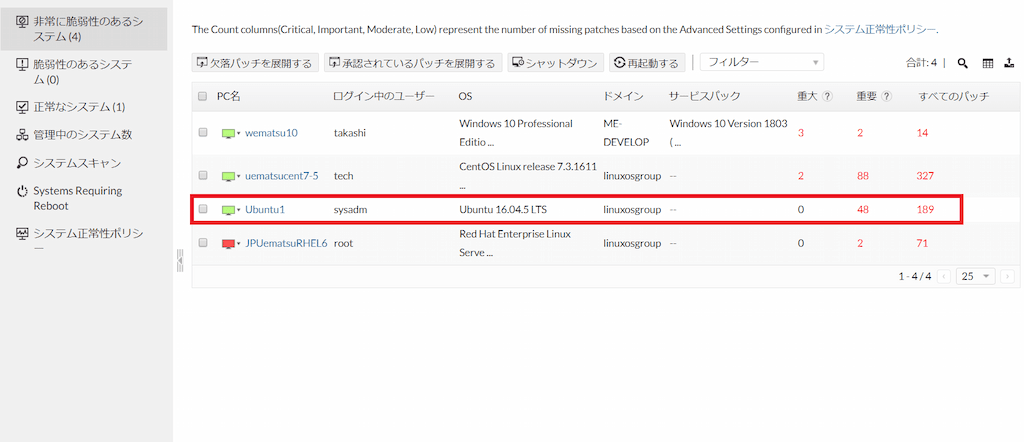
Task: Click the green monitor icon for wematsu10
Action: pos(228,133)
